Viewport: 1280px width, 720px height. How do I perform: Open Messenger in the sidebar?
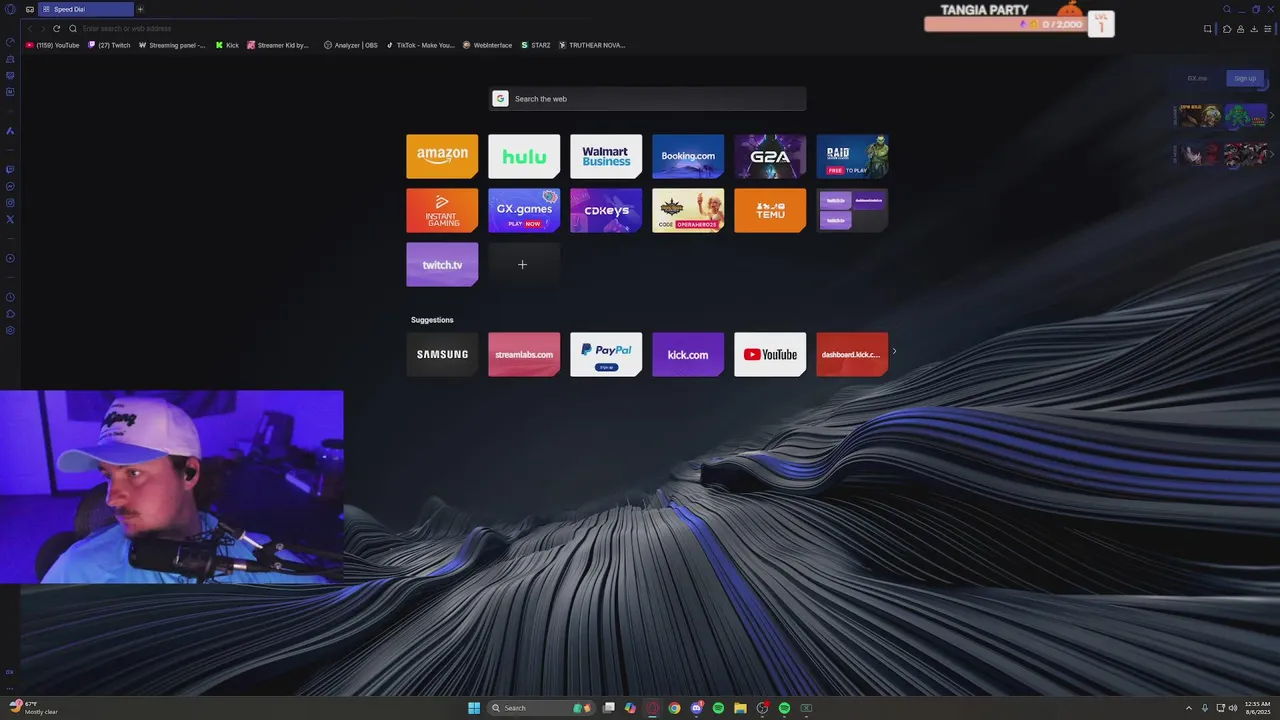(x=10, y=186)
